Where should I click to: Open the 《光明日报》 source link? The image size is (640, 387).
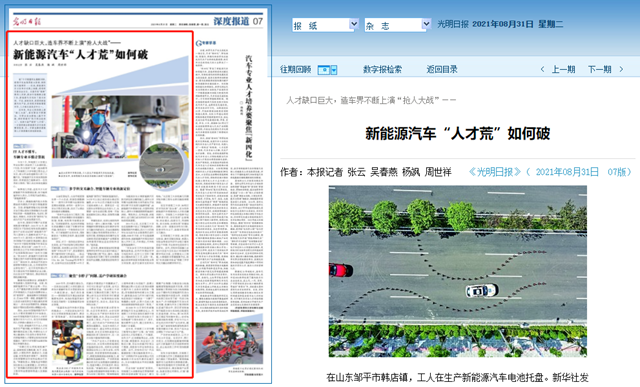tap(495, 172)
